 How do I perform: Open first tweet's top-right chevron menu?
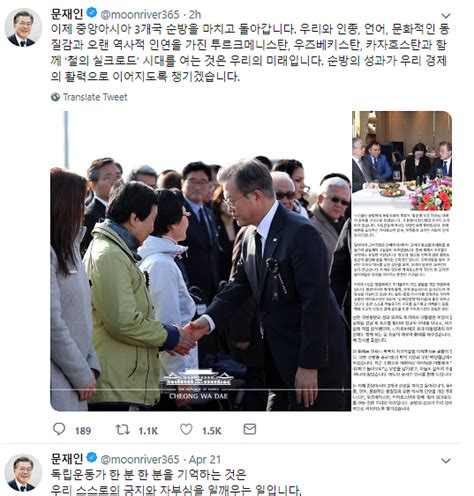[446, 15]
